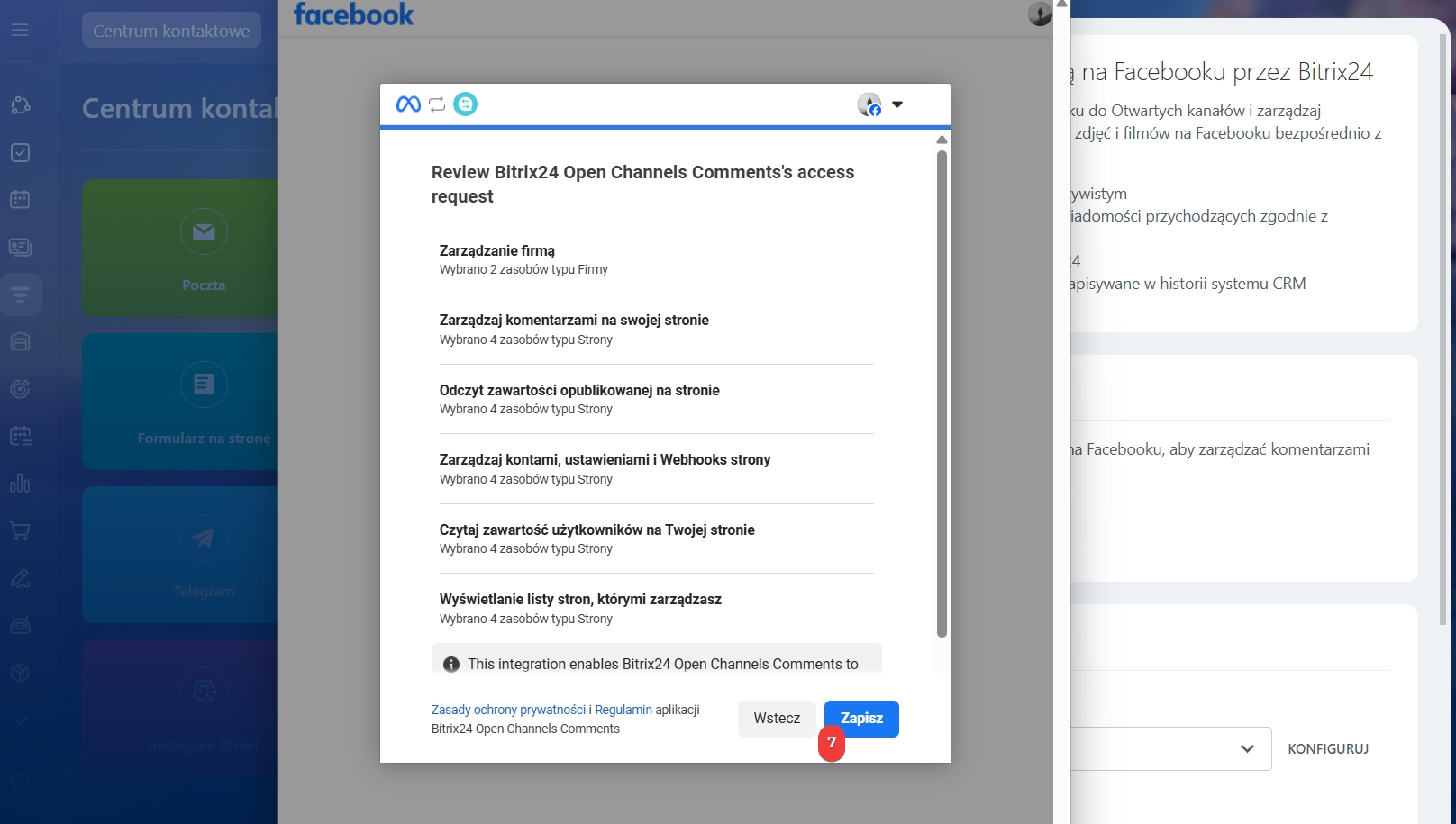Open the Formularz na stronę tile

(180, 402)
